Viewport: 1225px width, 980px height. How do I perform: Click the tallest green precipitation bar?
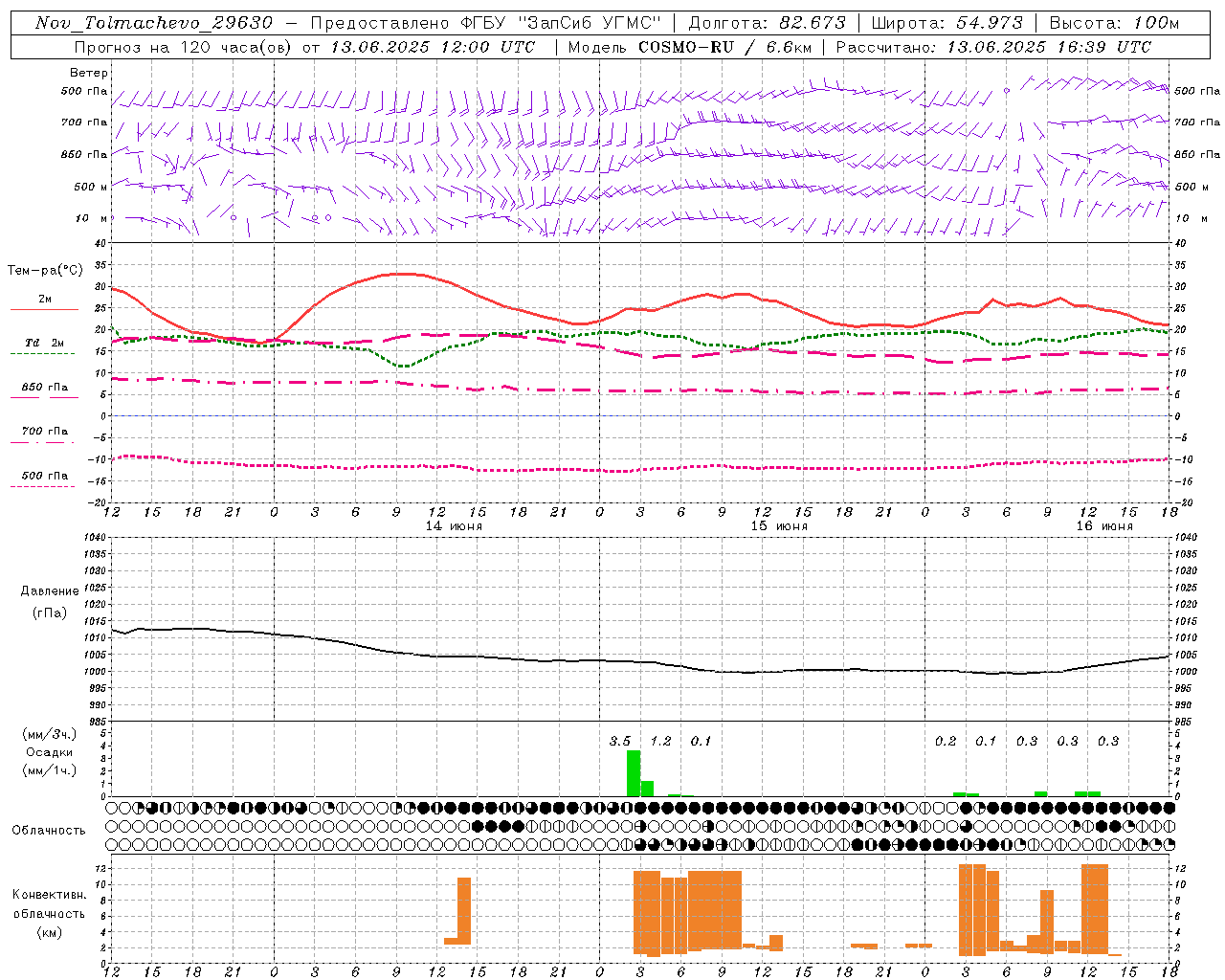pyautogui.click(x=634, y=773)
